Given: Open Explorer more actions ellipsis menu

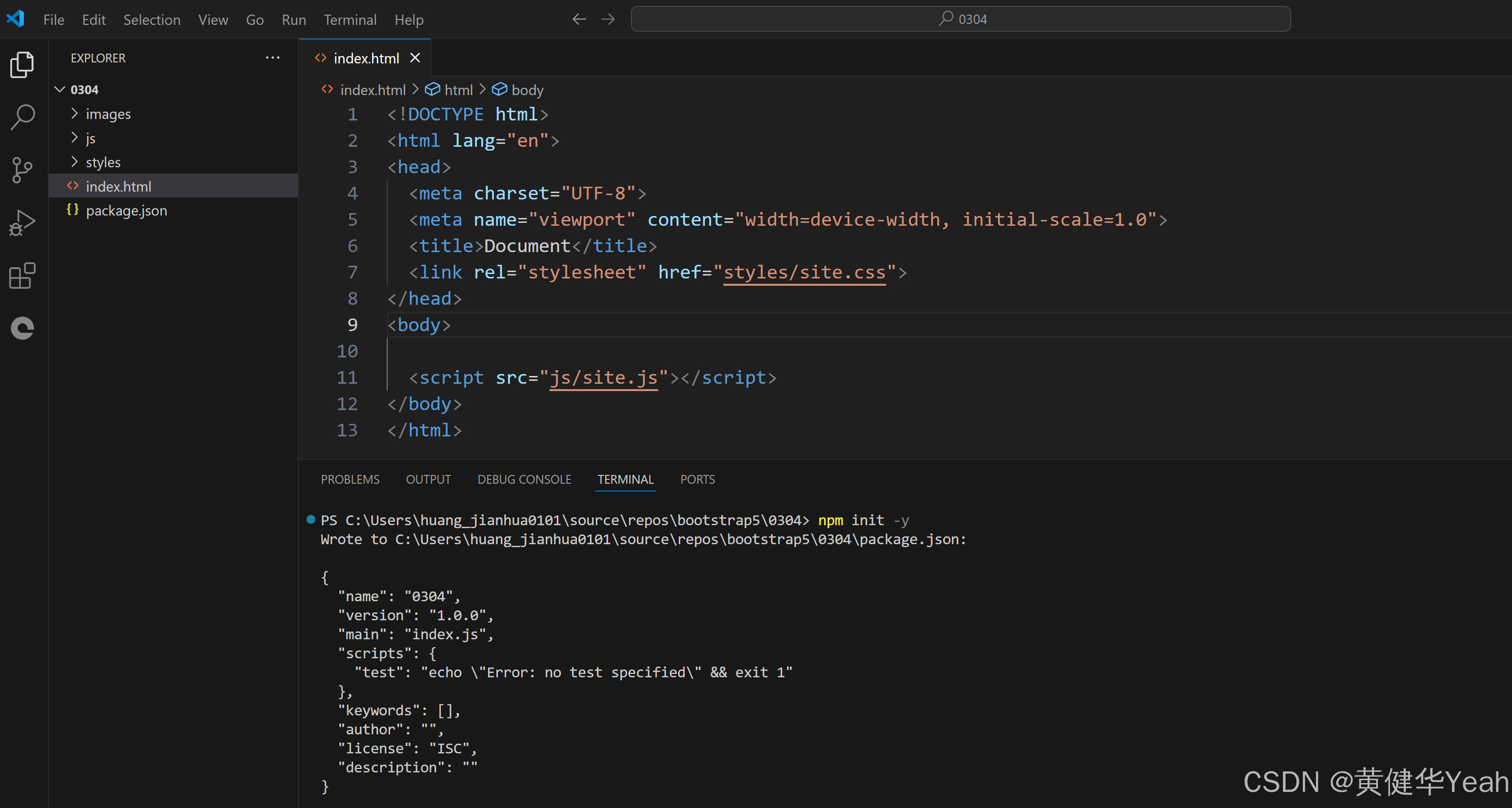Looking at the screenshot, I should (273, 58).
